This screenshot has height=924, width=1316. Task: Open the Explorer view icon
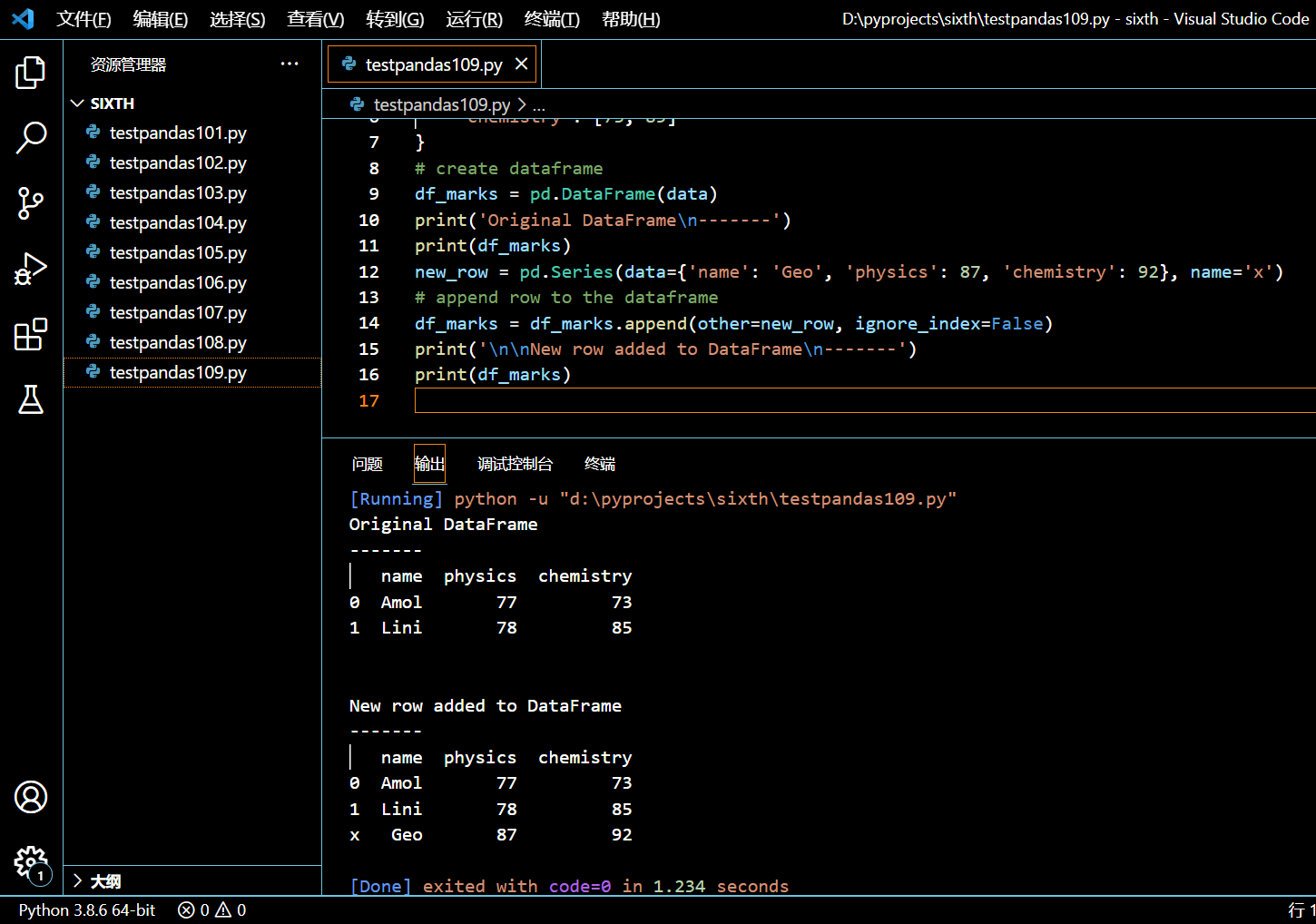(31, 73)
